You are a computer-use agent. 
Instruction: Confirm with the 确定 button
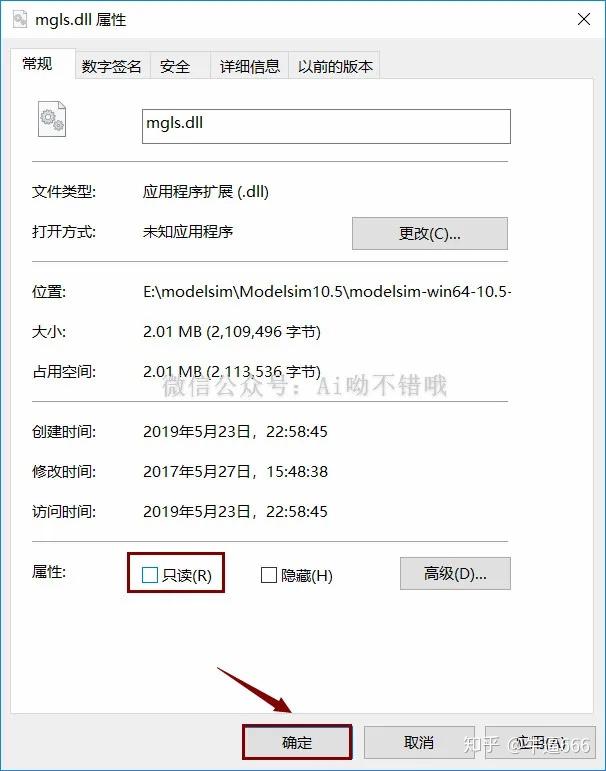pyautogui.click(x=297, y=741)
